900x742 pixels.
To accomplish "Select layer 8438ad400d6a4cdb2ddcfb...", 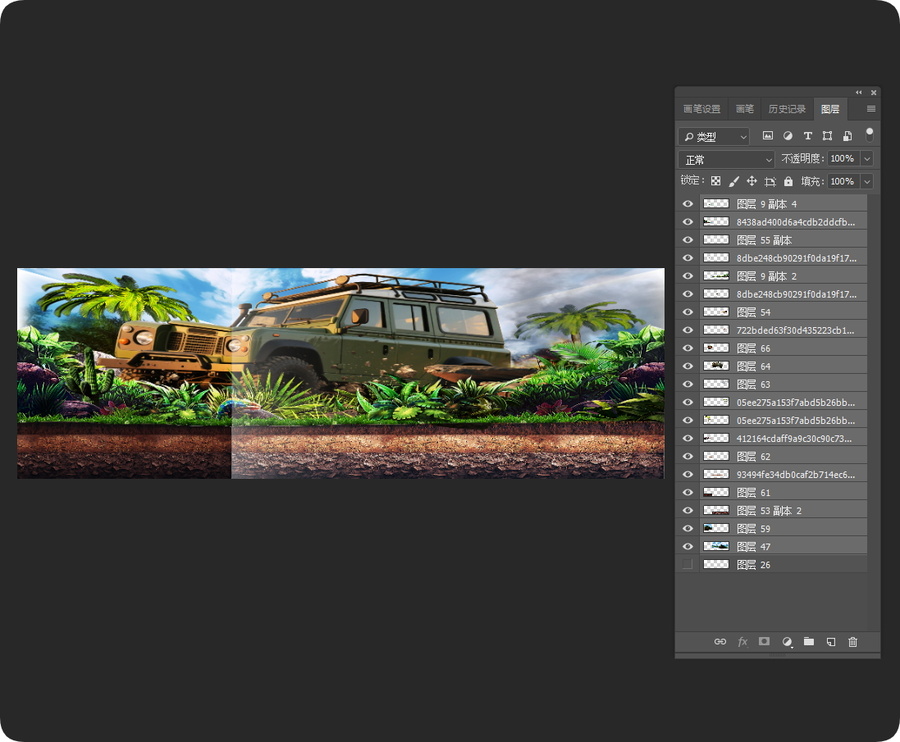I will point(796,222).
